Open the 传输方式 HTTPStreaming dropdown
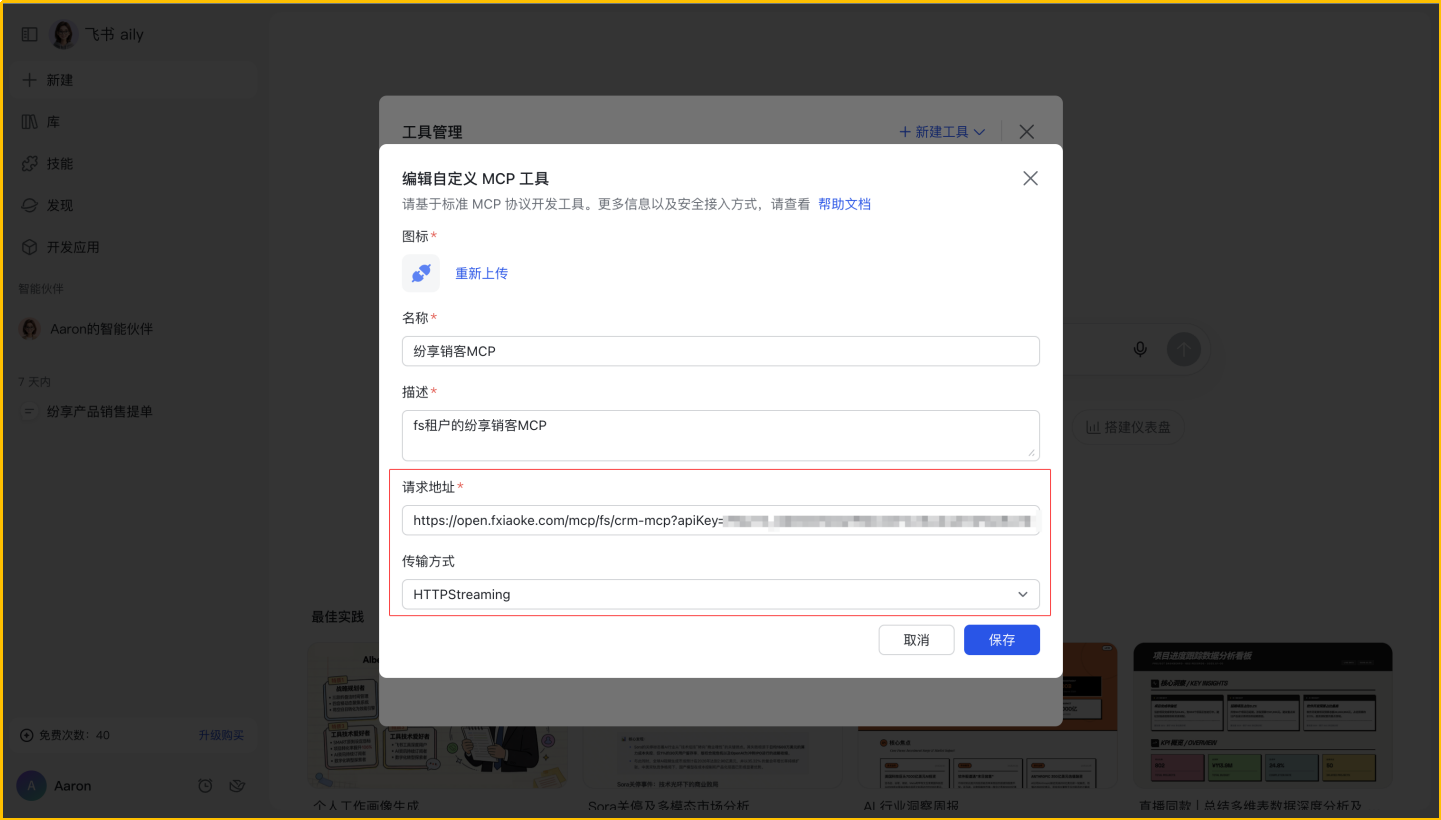This screenshot has width=1441, height=820. point(721,594)
